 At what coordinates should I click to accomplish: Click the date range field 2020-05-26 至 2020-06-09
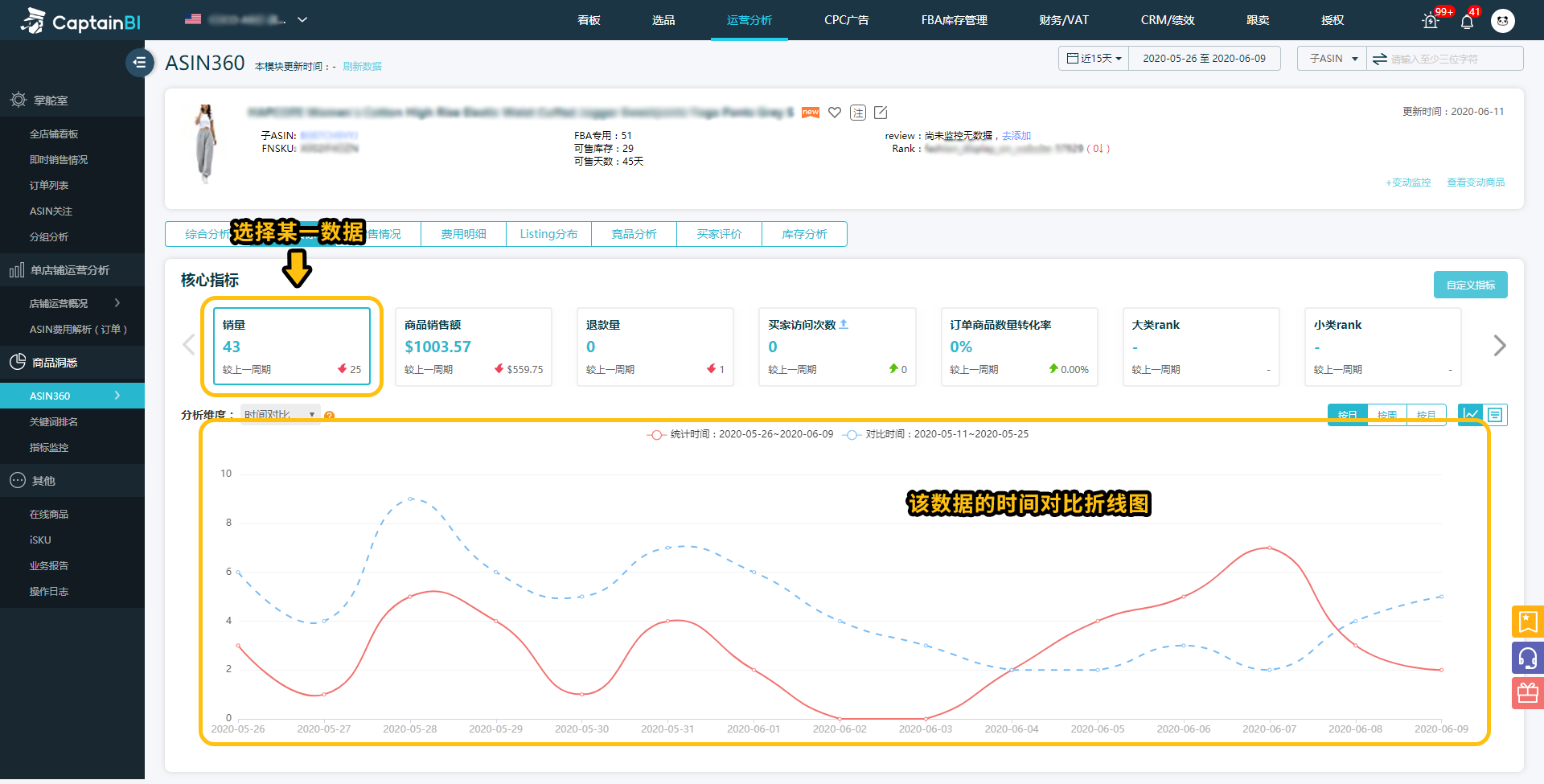point(1204,59)
